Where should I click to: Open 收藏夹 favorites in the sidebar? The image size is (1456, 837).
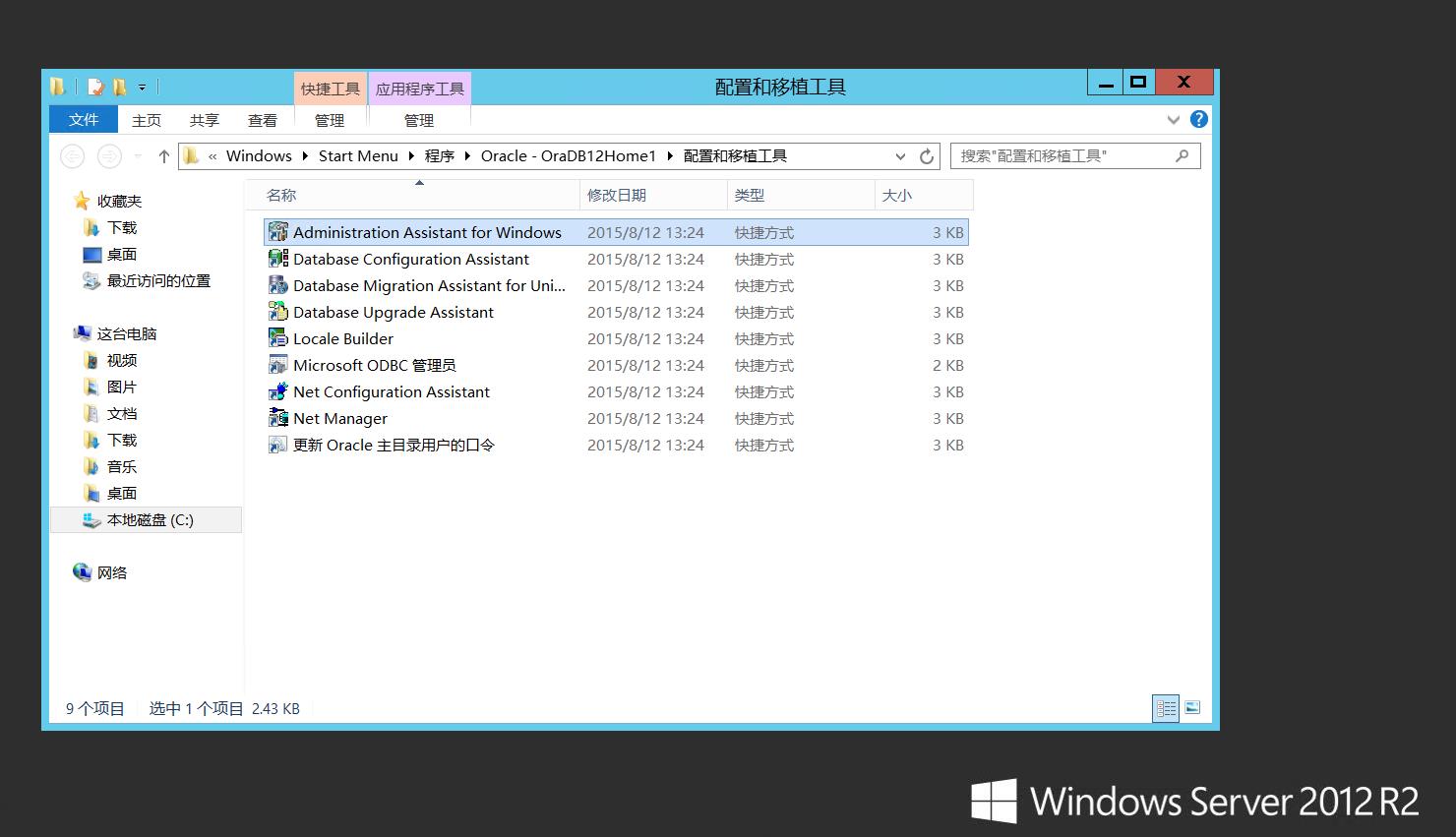pos(119,201)
